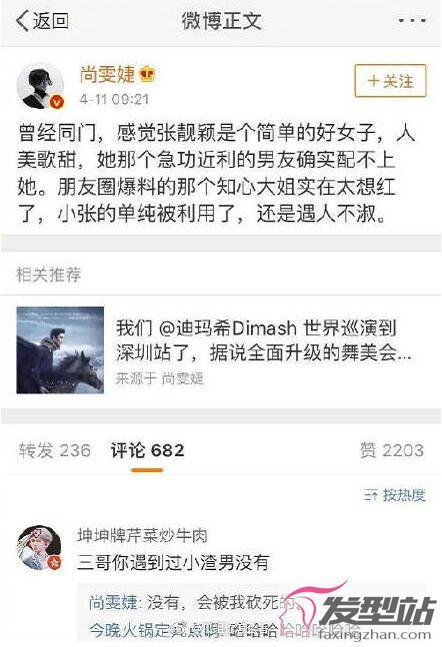Expand 按热度 sort order dropdown

pyautogui.click(x=395, y=494)
